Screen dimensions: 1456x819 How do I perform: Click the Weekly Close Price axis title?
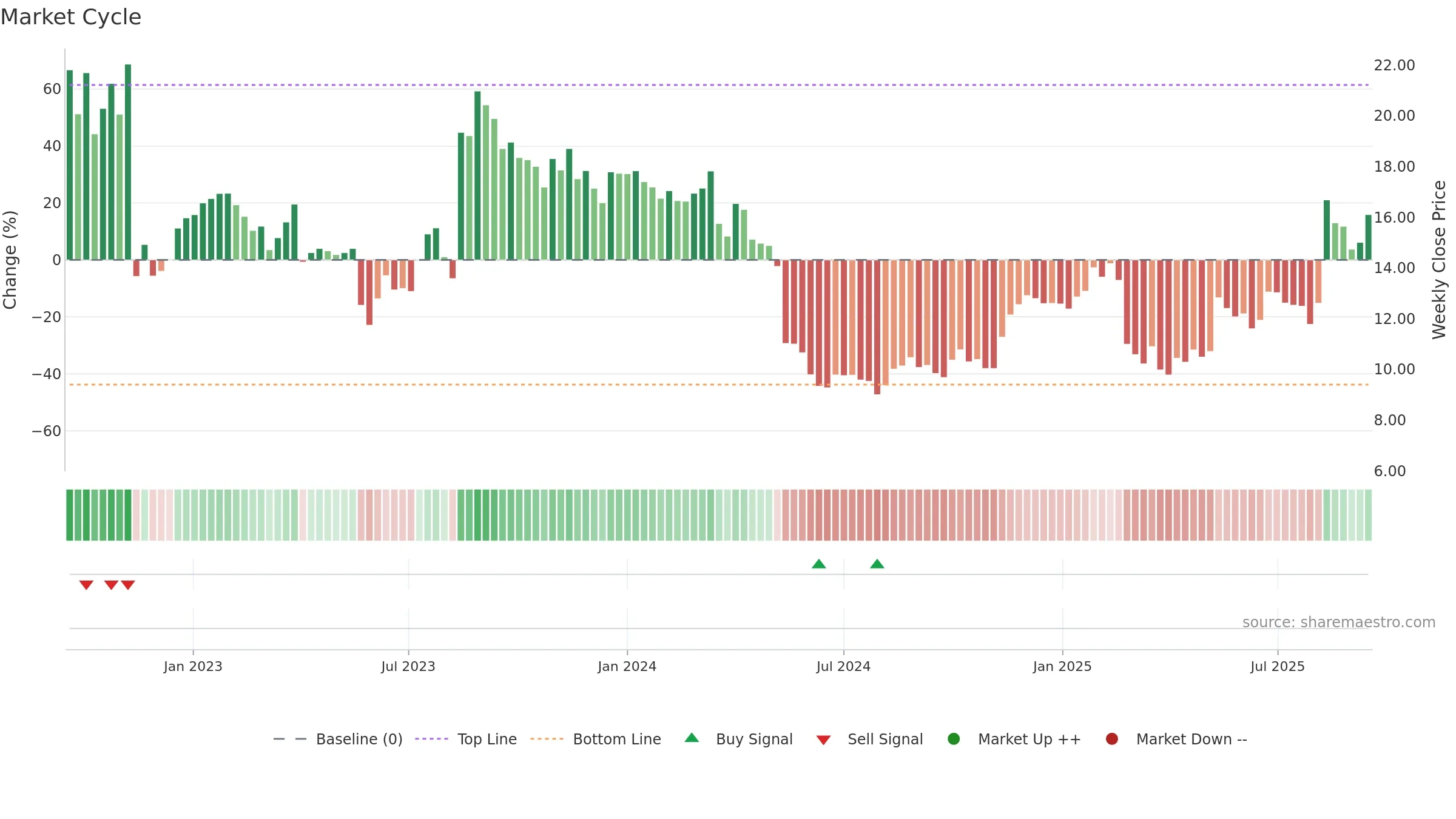click(1439, 260)
